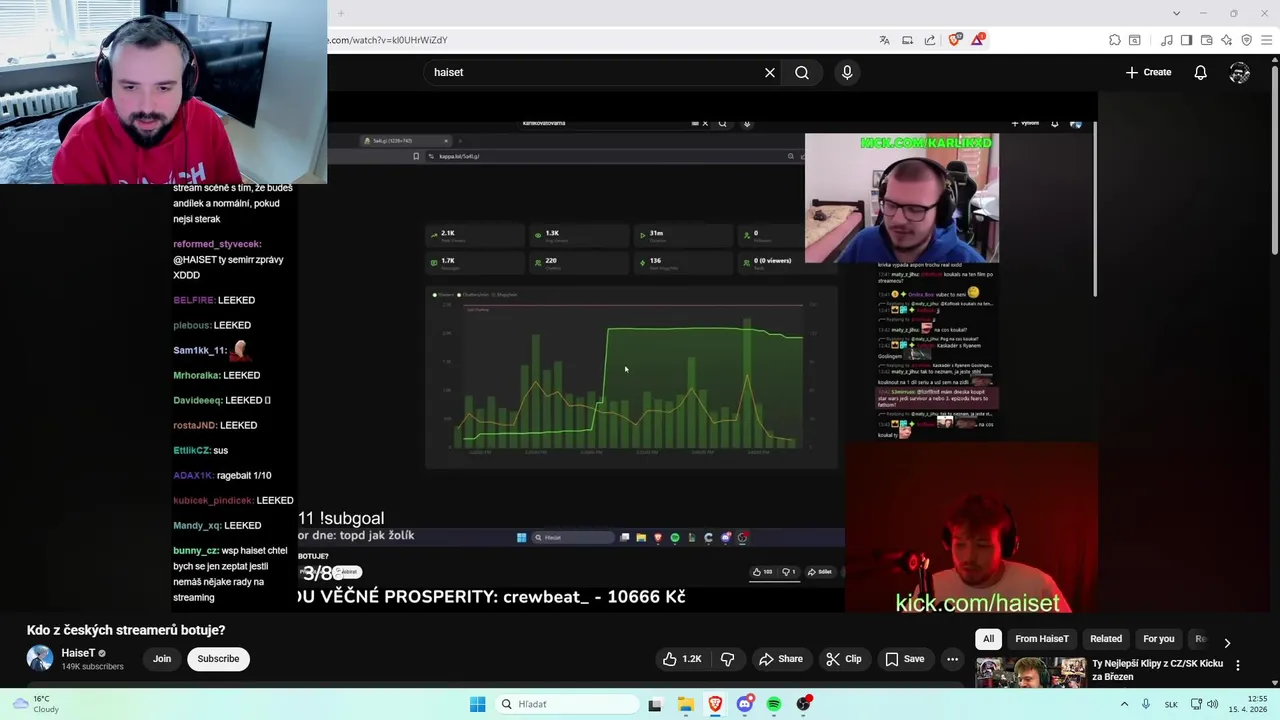
Task: Share the video
Action: click(781, 659)
